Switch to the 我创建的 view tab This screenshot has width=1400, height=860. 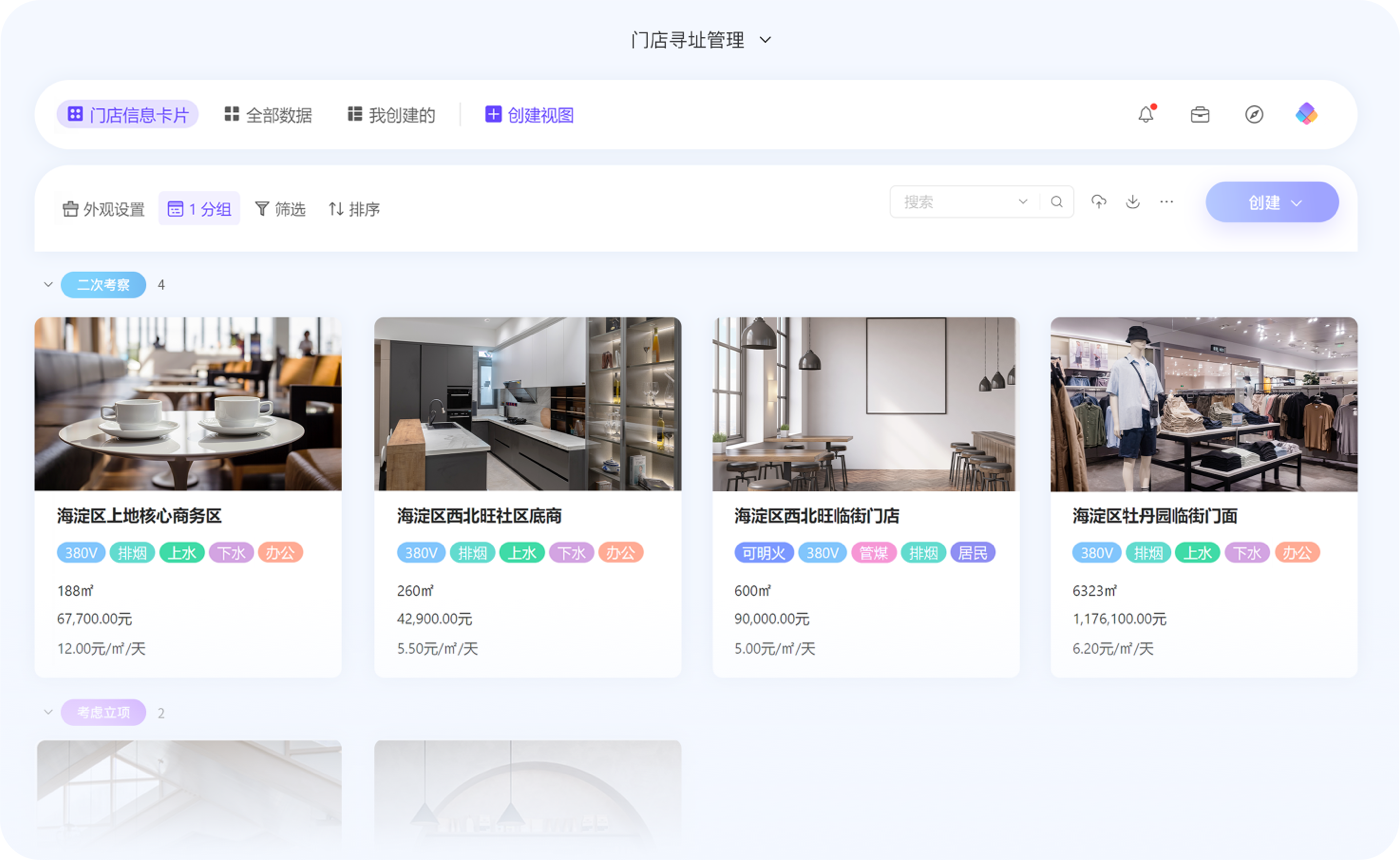(x=391, y=115)
